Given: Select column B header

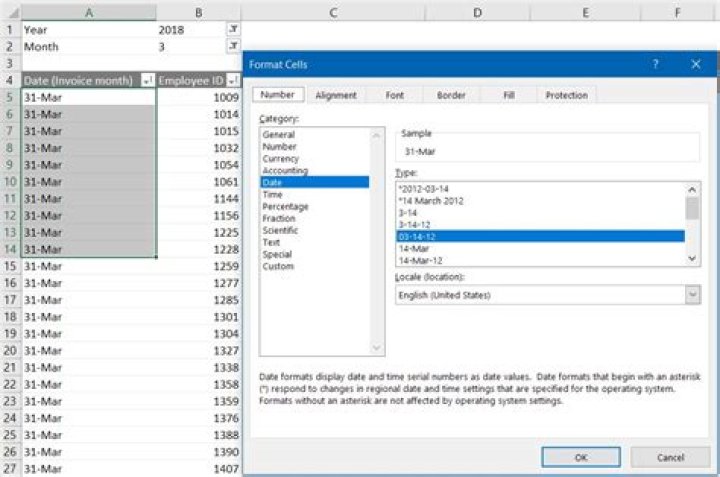Looking at the screenshot, I should tap(198, 12).
